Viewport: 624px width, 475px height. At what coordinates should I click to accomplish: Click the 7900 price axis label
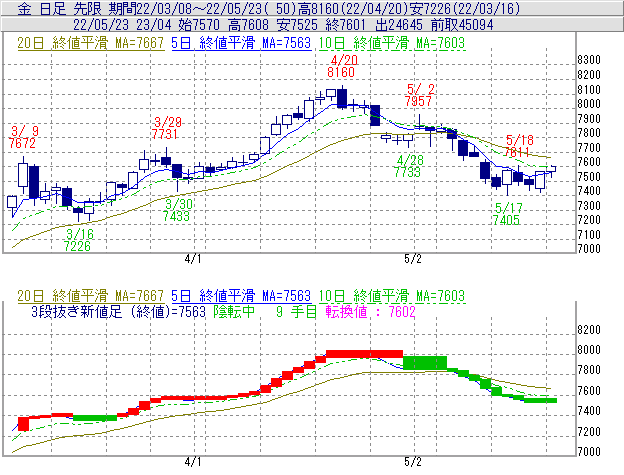[589, 118]
